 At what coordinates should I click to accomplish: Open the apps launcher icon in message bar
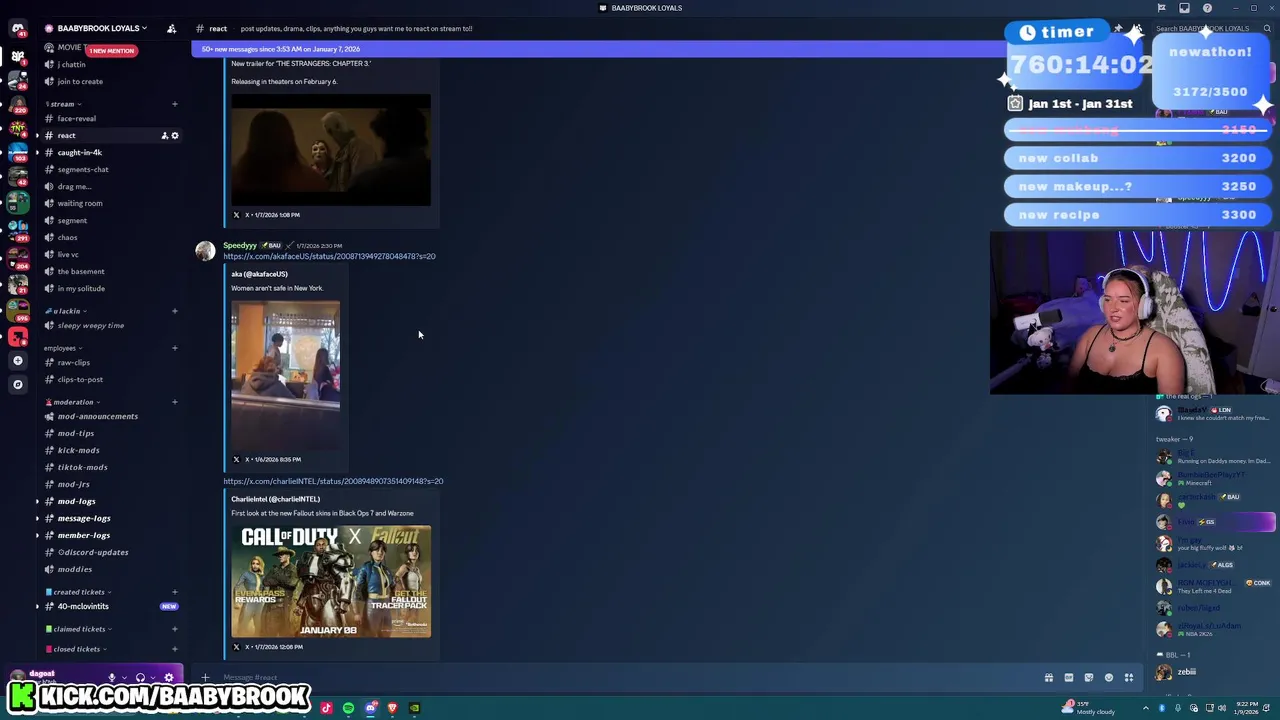[1129, 678]
